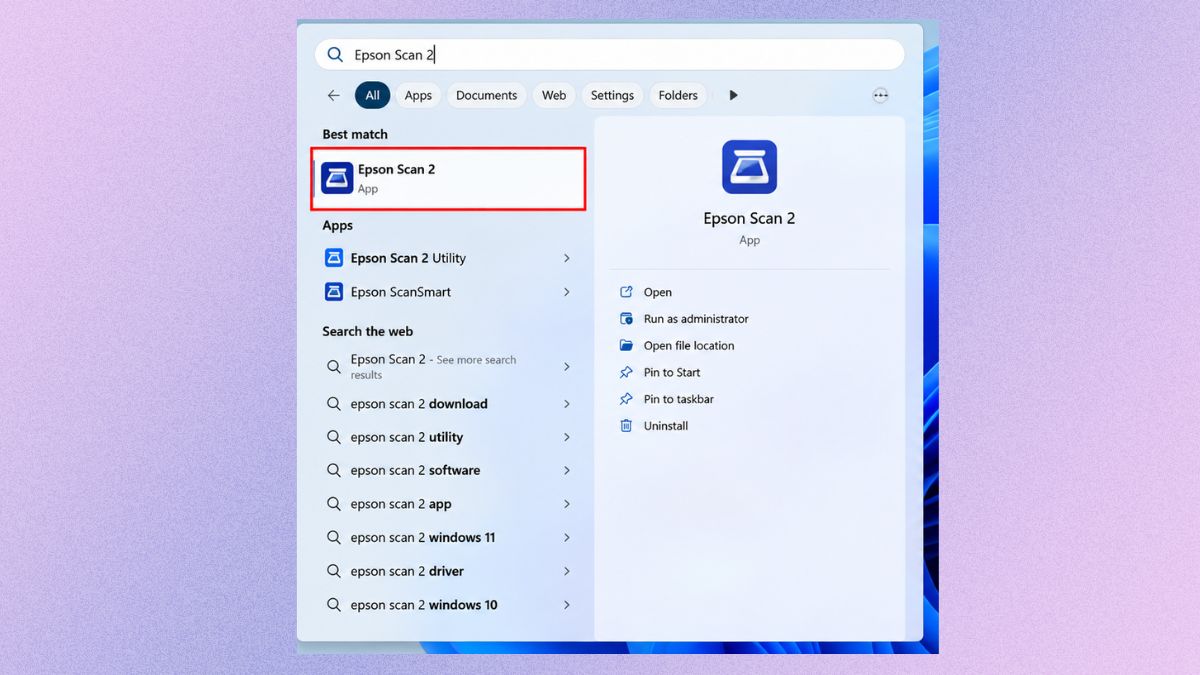Click 'Epson Scan 2 - See more search results' text
This screenshot has width=1200, height=675.
pyautogui.click(x=433, y=366)
